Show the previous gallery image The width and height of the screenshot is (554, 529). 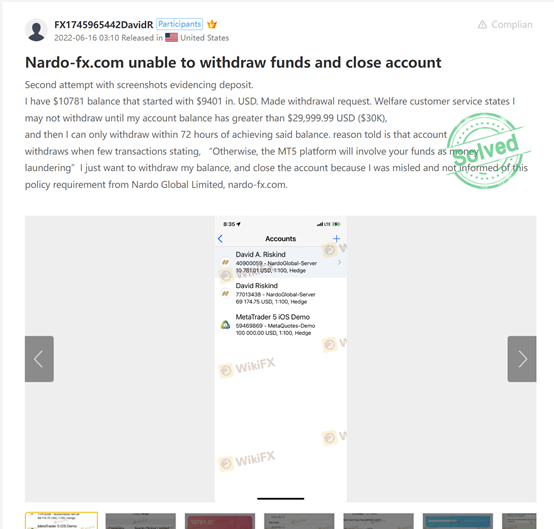click(x=39, y=359)
